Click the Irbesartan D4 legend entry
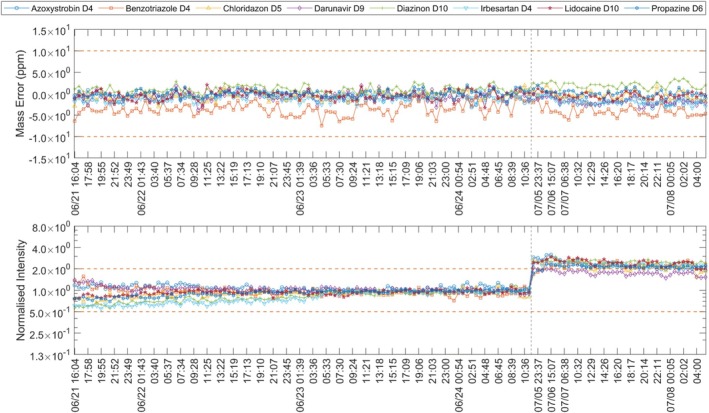Screen dimensions: 709x413 494,8
